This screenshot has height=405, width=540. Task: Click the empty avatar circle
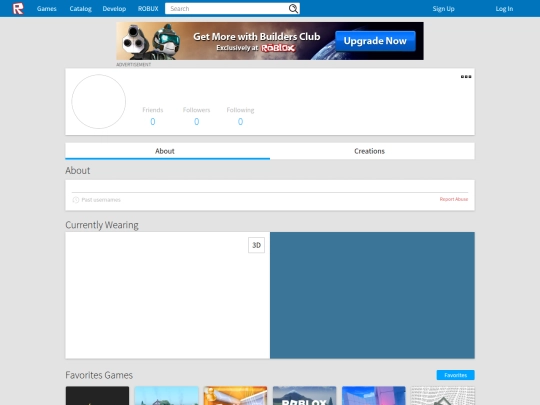click(x=98, y=102)
